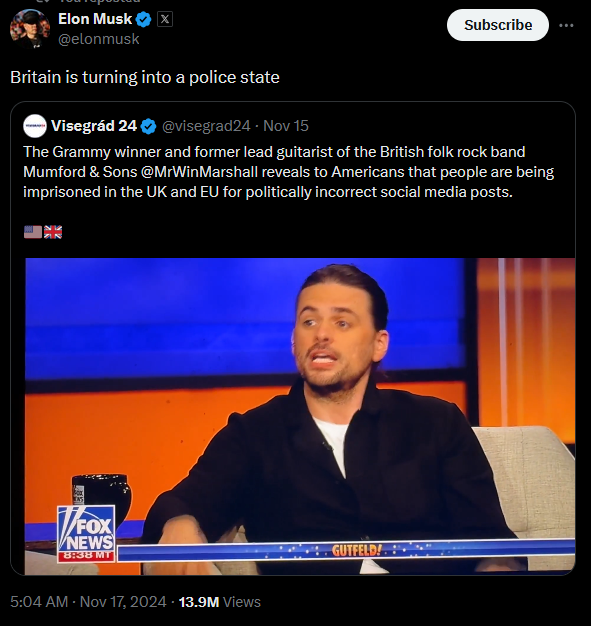591x626 pixels.
Task: Click the Fox News logo in video
Action: pyautogui.click(x=86, y=534)
